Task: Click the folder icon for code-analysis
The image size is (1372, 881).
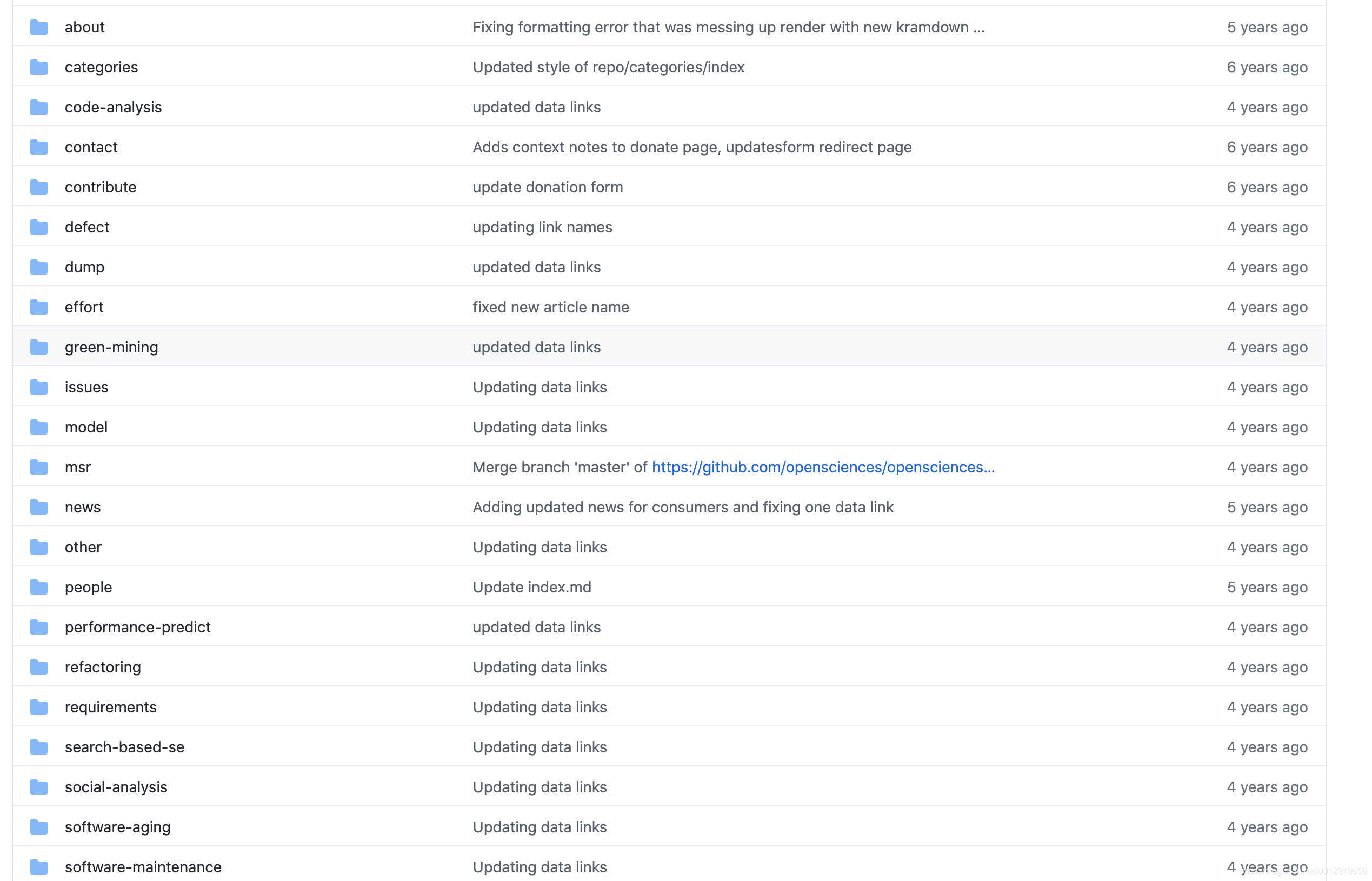Action: tap(39, 107)
